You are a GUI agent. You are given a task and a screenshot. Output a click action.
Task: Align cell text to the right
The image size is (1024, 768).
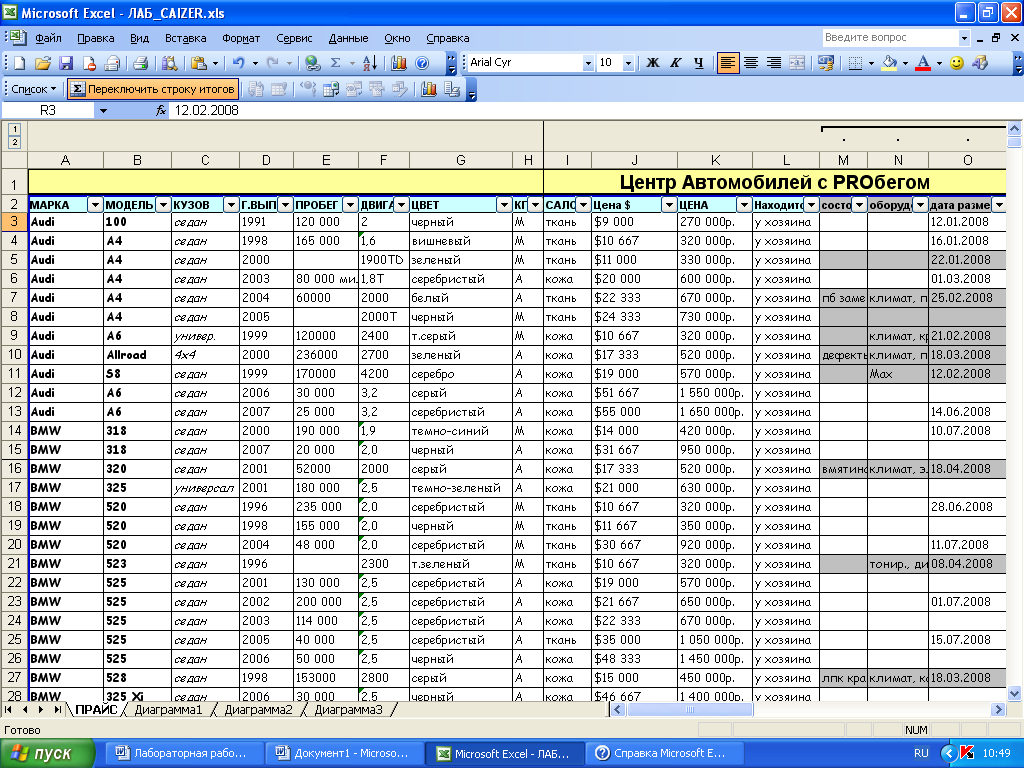coord(774,63)
